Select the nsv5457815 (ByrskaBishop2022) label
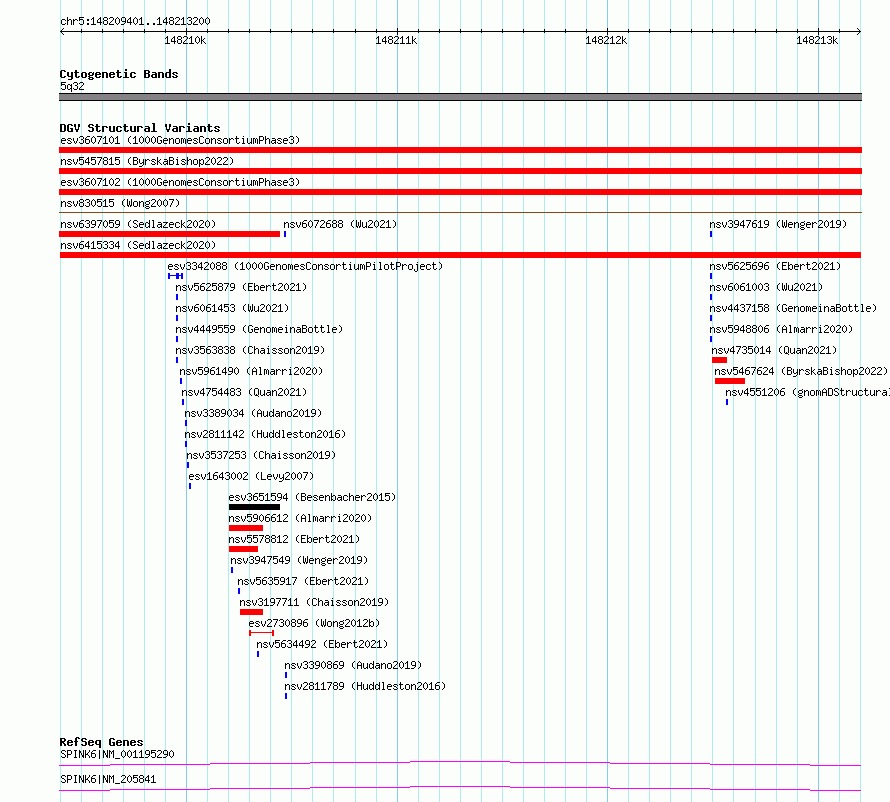 pyautogui.click(x=147, y=161)
